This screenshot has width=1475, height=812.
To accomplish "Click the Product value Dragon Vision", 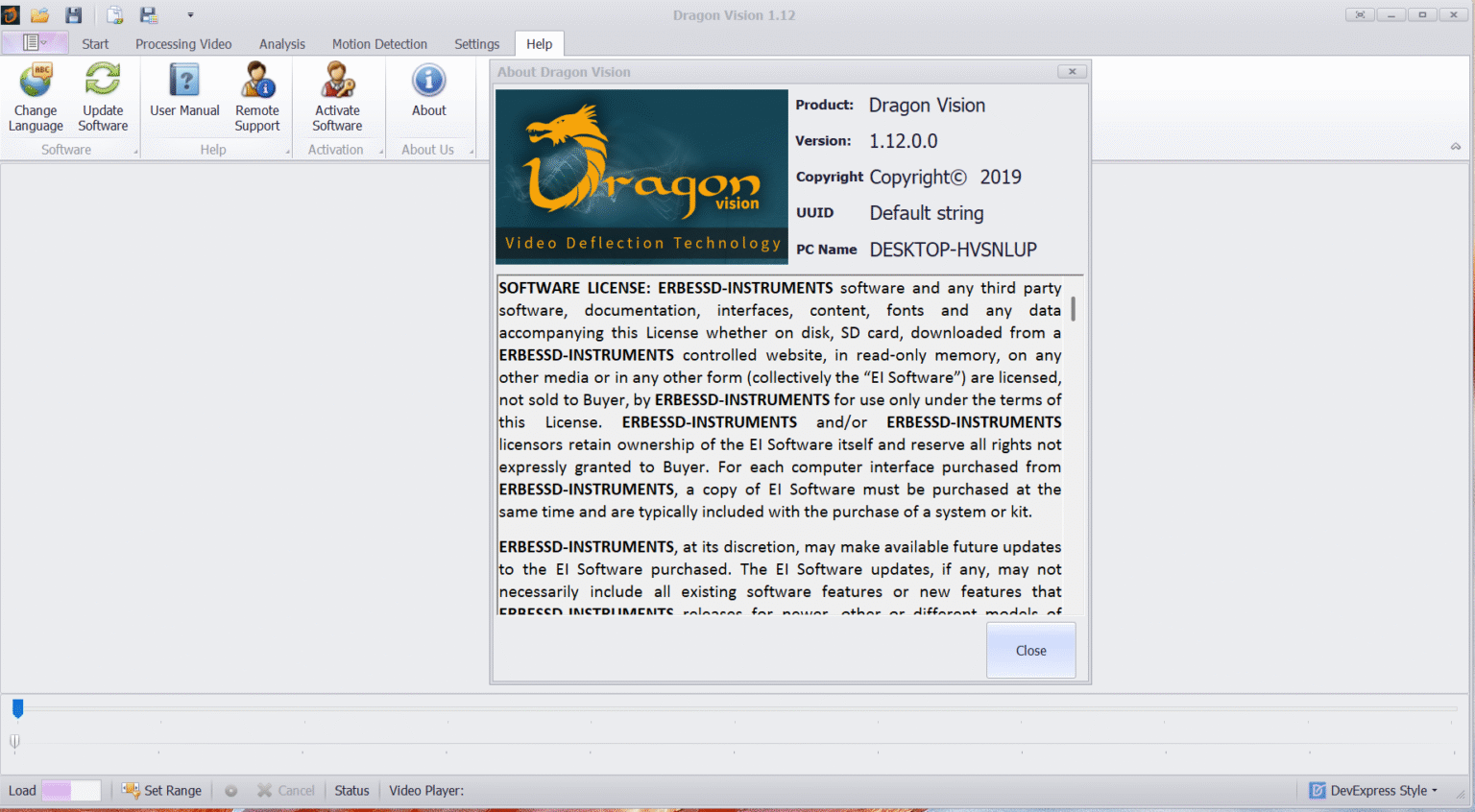I will (927, 106).
